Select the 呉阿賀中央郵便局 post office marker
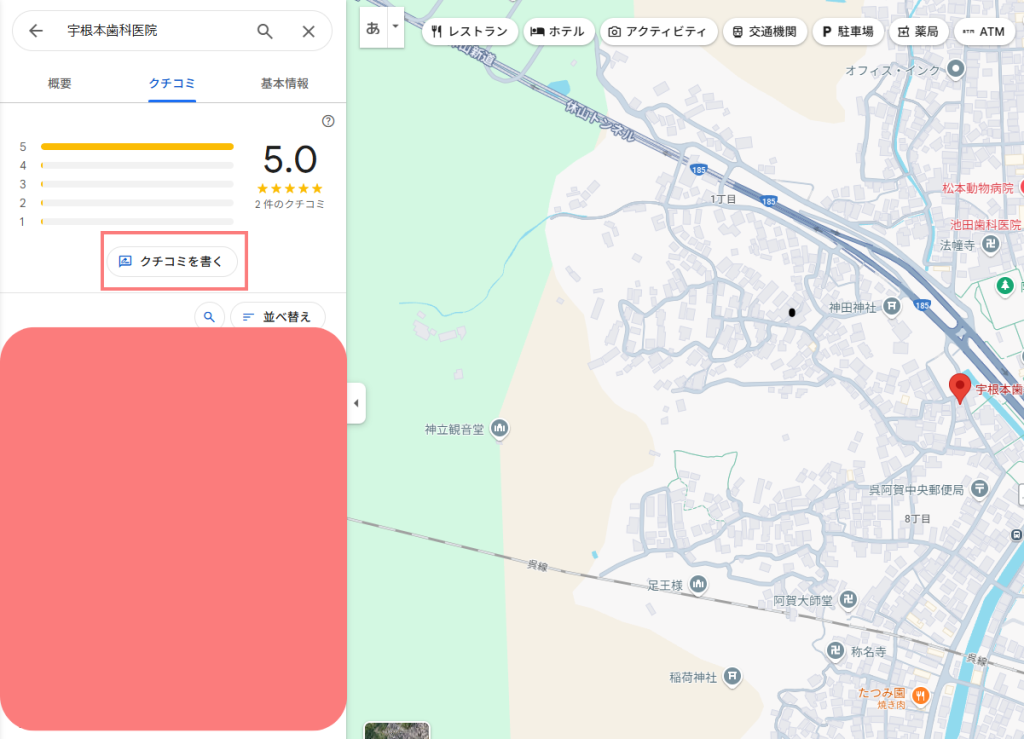The height and width of the screenshot is (739, 1024). [978, 489]
